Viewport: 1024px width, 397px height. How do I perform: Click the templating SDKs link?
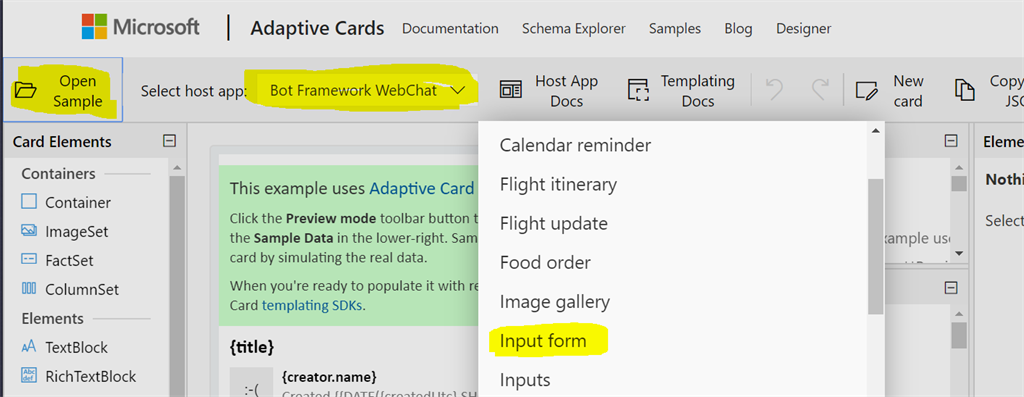click(312, 304)
